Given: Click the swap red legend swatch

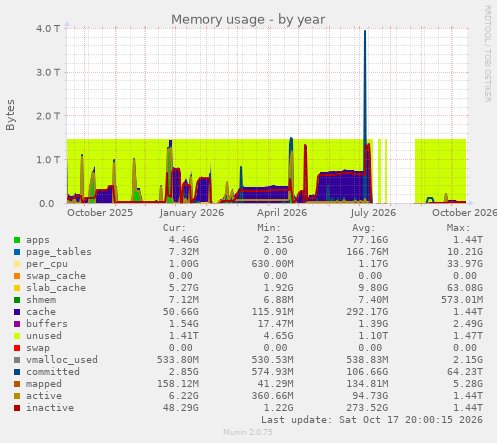Looking at the screenshot, I should pyautogui.click(x=17, y=348).
